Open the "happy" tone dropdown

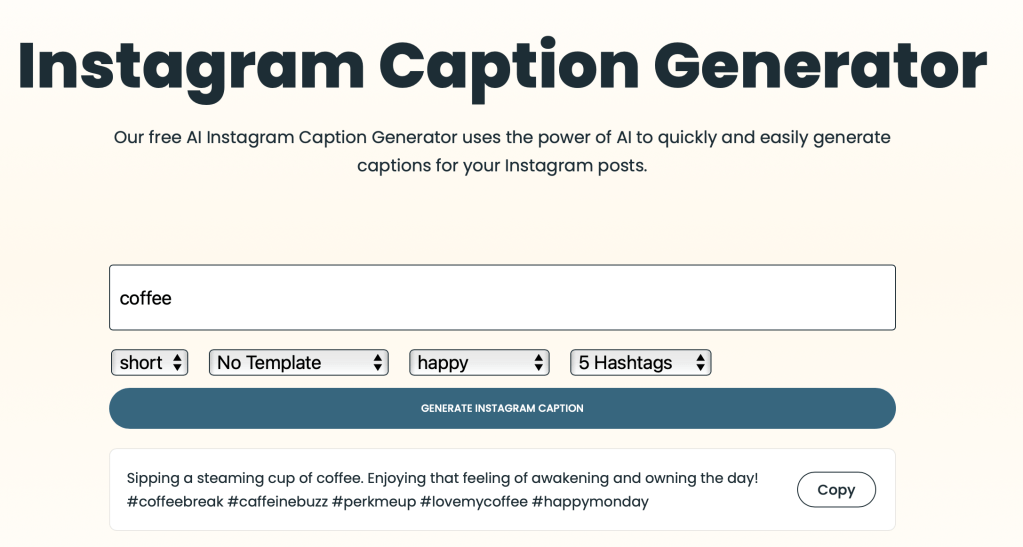coord(479,363)
